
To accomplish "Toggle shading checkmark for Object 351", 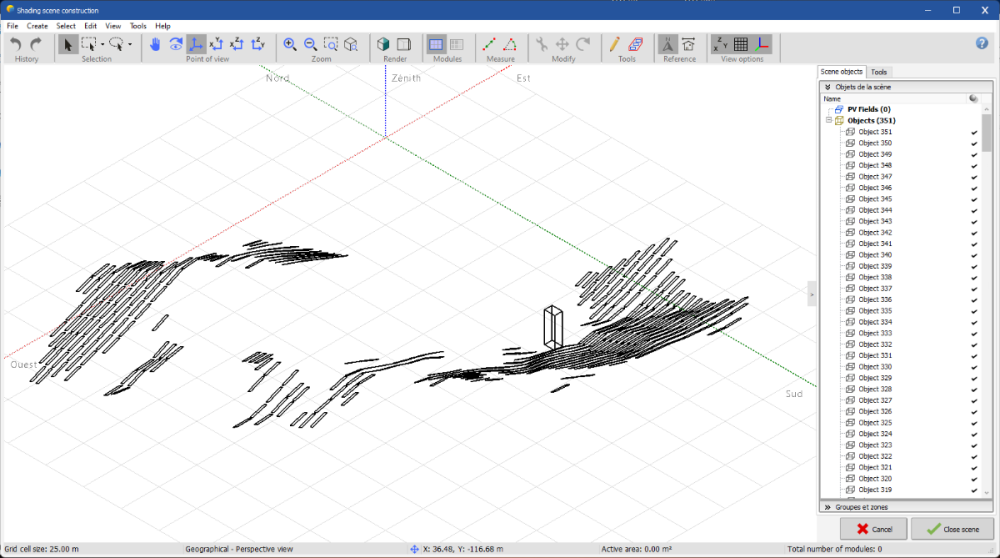I will pos(974,132).
